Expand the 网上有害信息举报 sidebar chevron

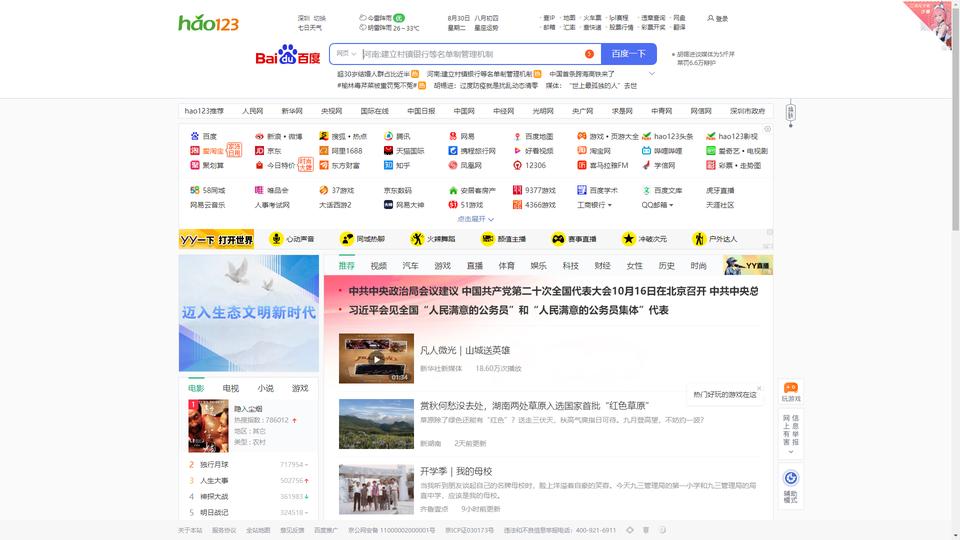tap(791, 452)
